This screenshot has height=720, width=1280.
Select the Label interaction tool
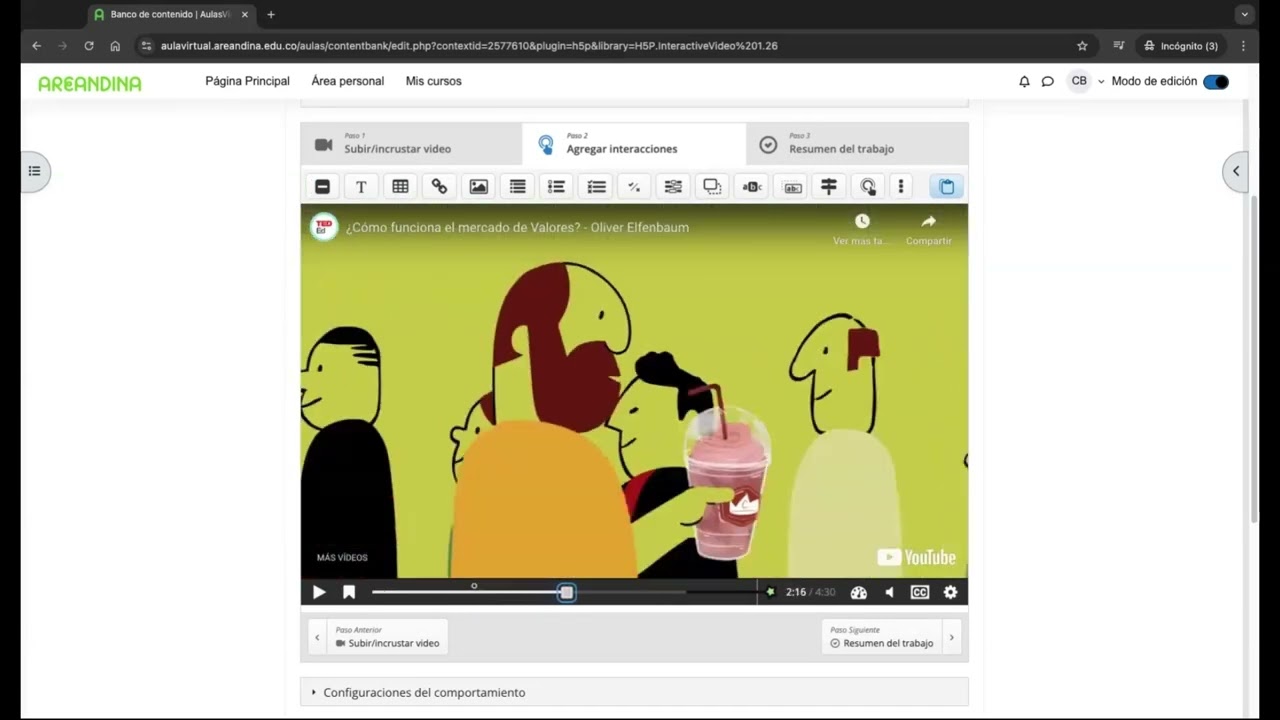point(322,186)
